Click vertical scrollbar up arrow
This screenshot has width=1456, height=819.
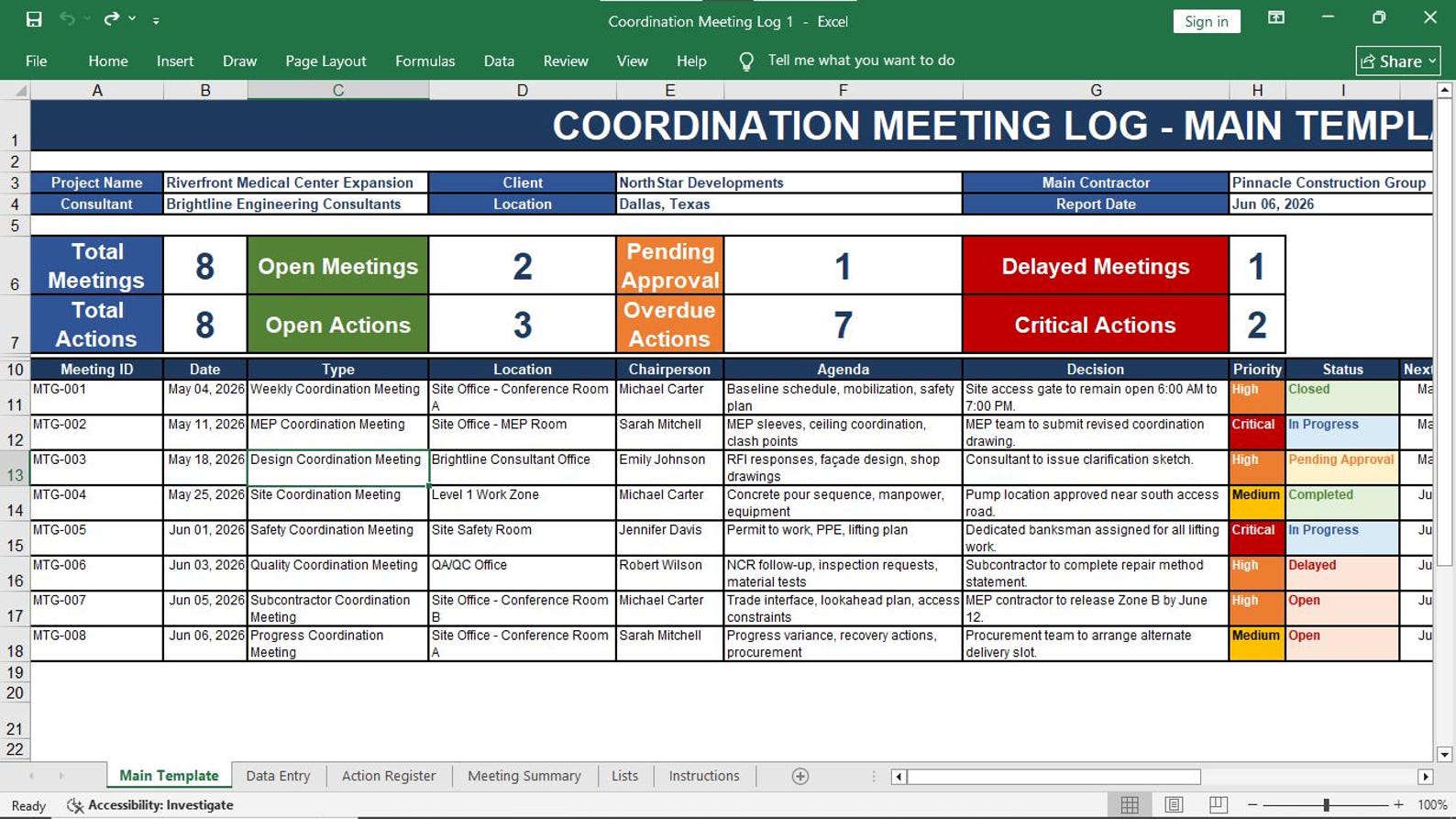pyautogui.click(x=1445, y=90)
